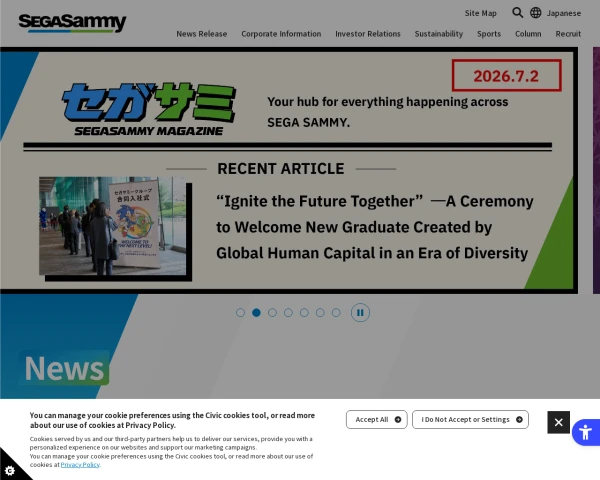This screenshot has height=480, width=600.
Task: Click arrow icon in I Do Not Accept button
Action: tap(519, 420)
